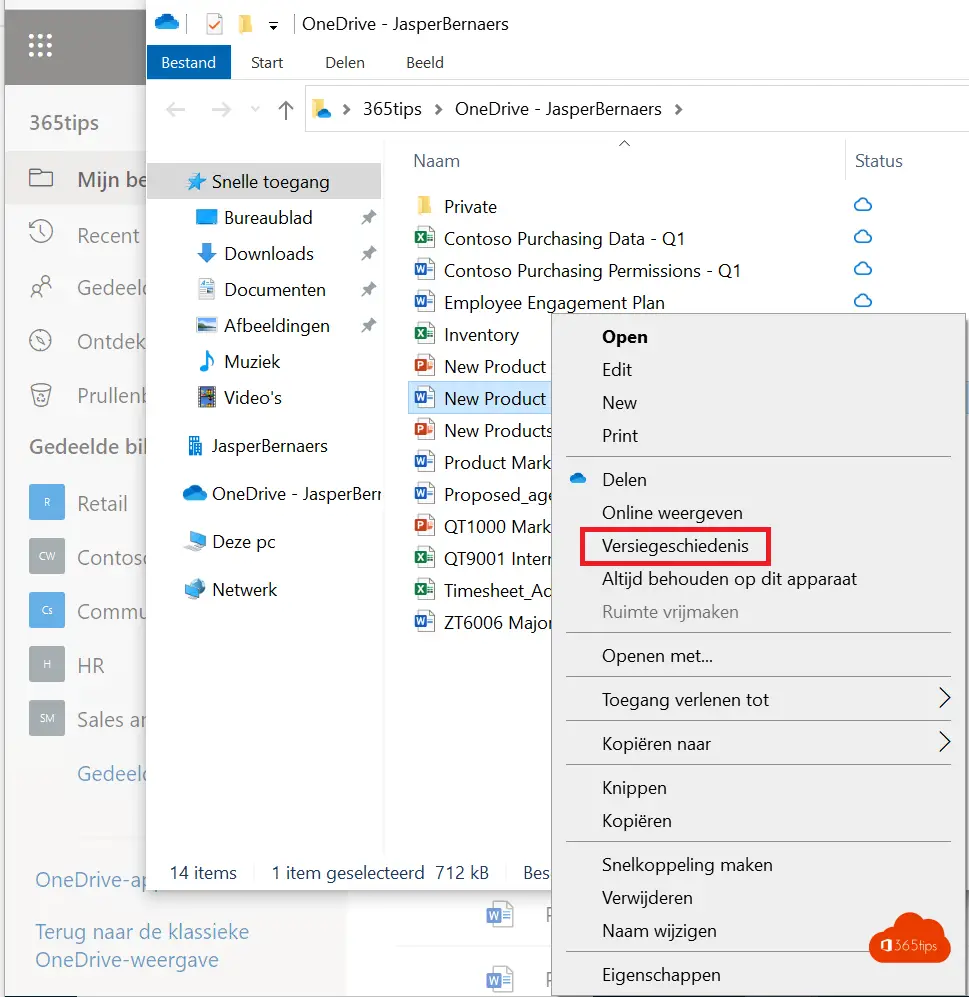The image size is (969, 997).
Task: Open Versiegeschiedenis from the context menu
Action: click(x=675, y=546)
